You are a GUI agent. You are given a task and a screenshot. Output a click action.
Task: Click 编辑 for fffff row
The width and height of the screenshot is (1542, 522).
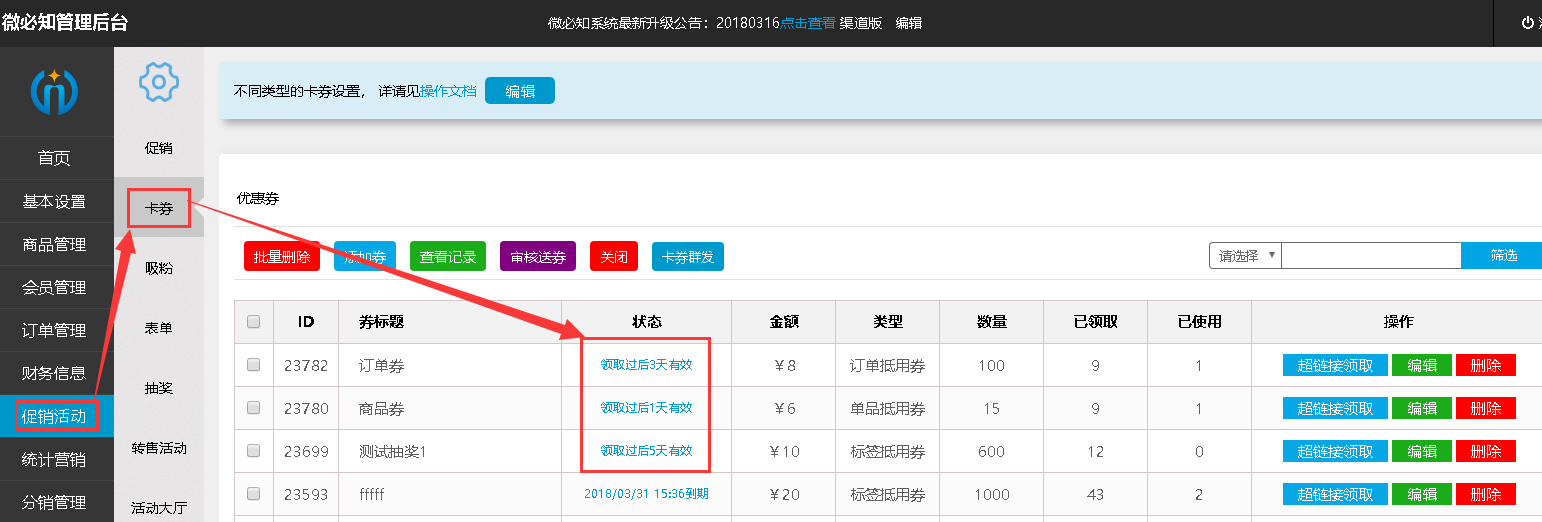[x=1422, y=494]
